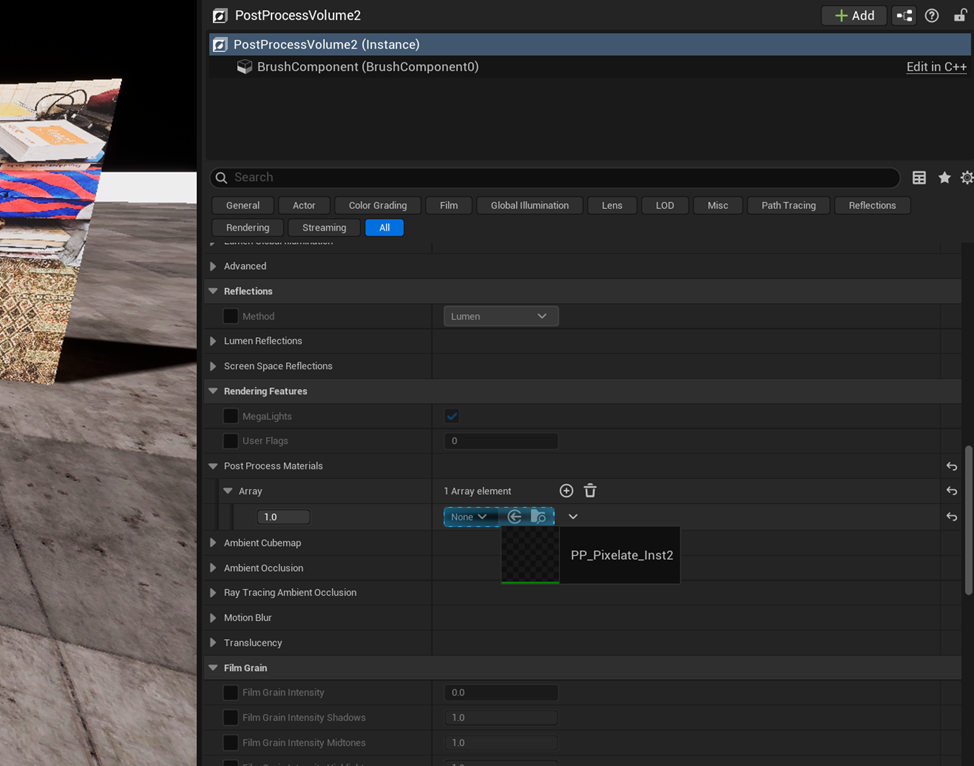The width and height of the screenshot is (974, 766).
Task: Click the Edit in C++ link
Action: (x=936, y=67)
